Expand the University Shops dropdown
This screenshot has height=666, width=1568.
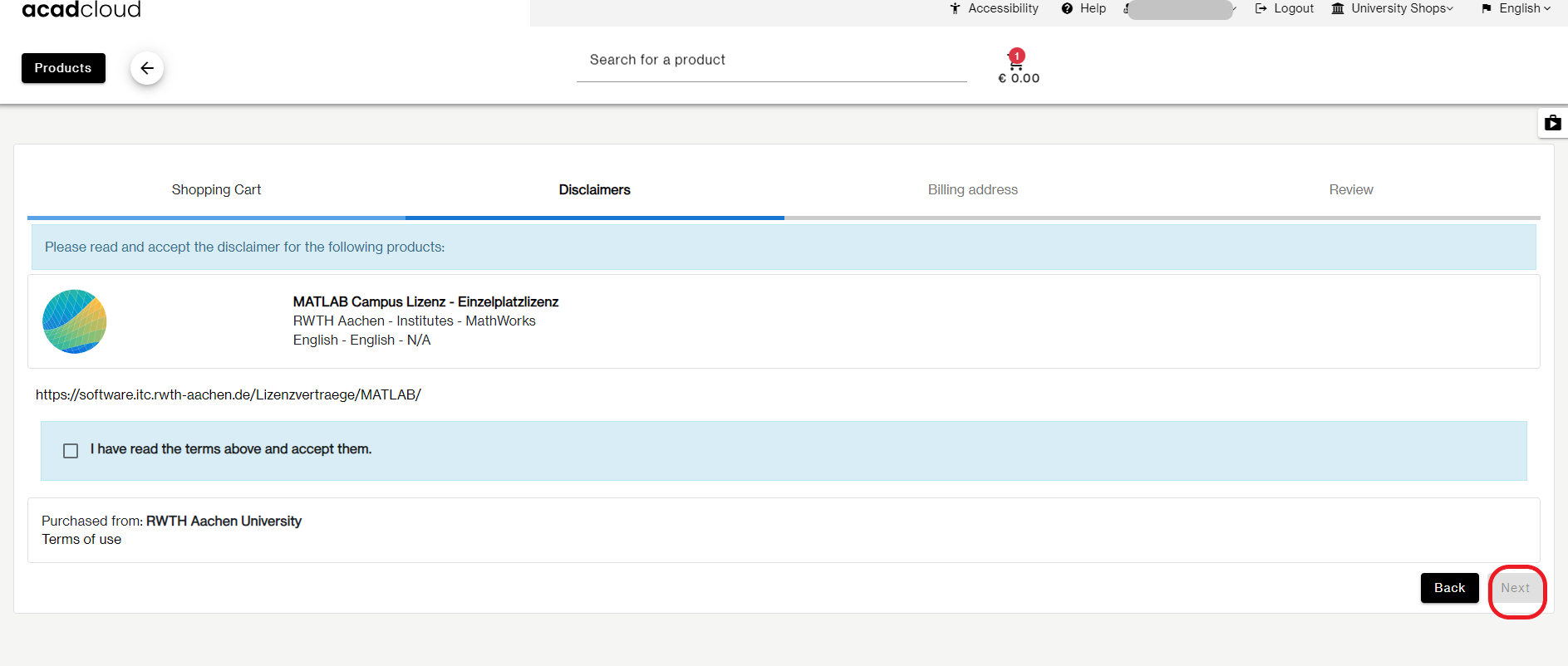pos(1393,8)
